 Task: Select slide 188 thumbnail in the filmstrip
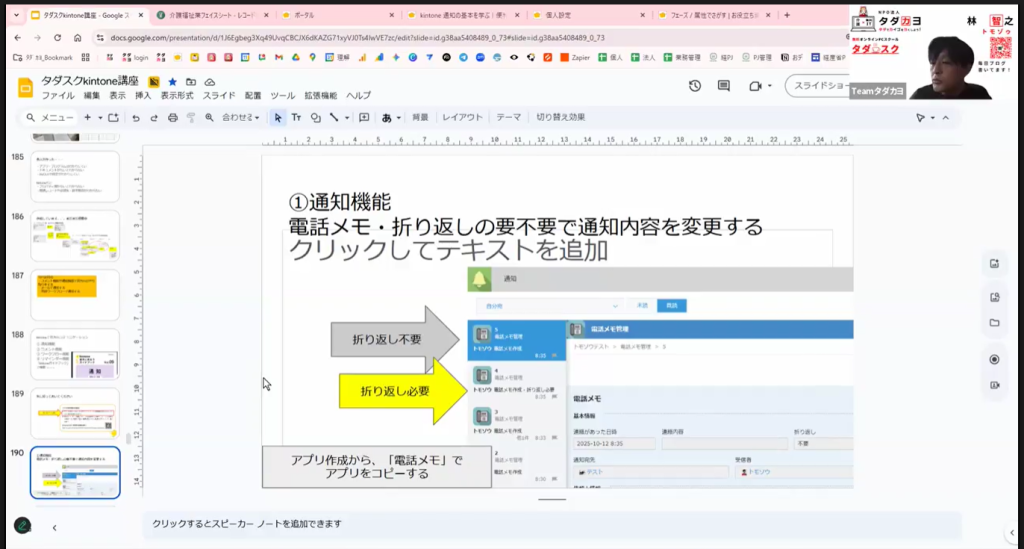(x=76, y=353)
